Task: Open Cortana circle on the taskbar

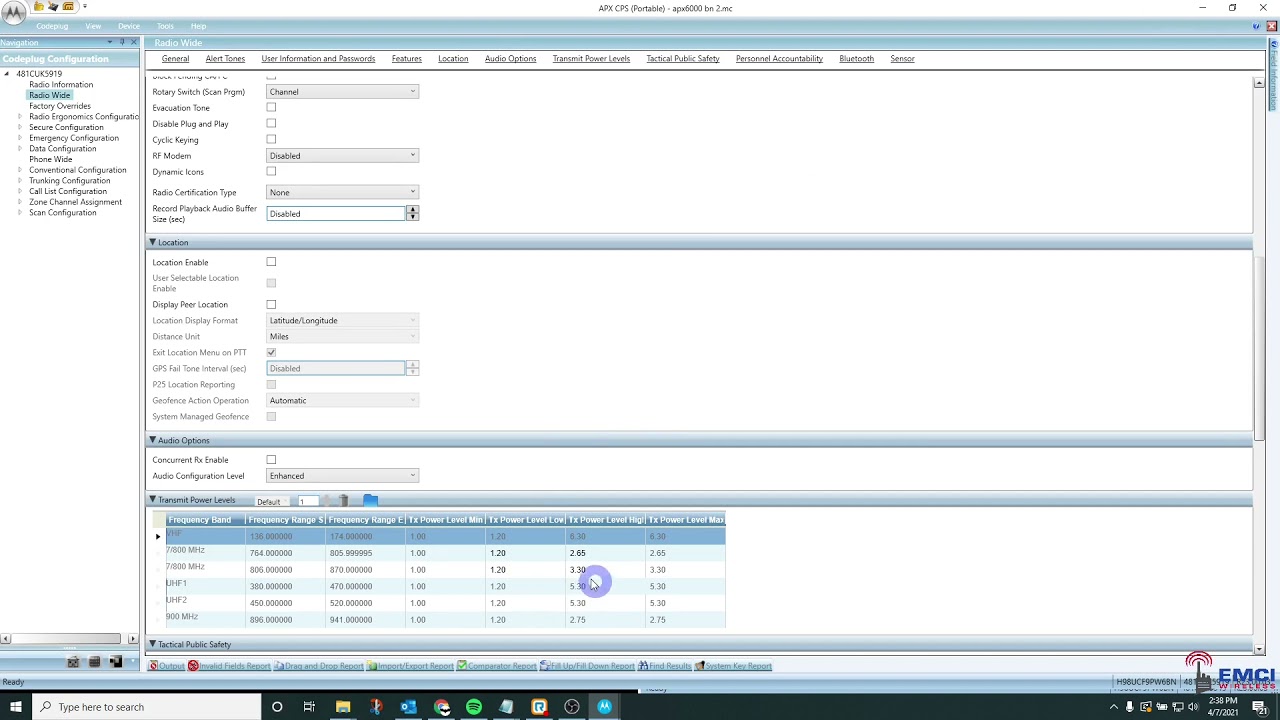Action: tap(277, 707)
